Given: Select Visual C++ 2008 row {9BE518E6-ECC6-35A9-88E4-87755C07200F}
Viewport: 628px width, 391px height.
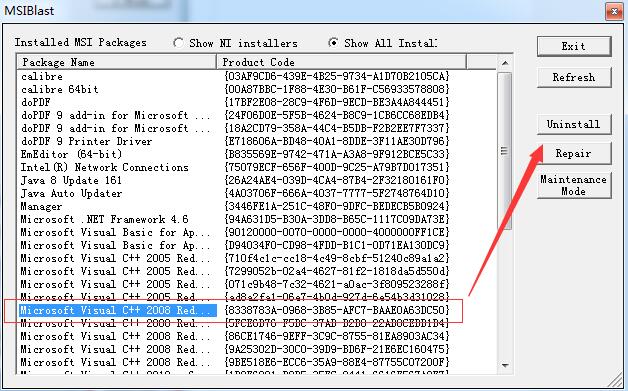Looking at the screenshot, I should 256,362.
